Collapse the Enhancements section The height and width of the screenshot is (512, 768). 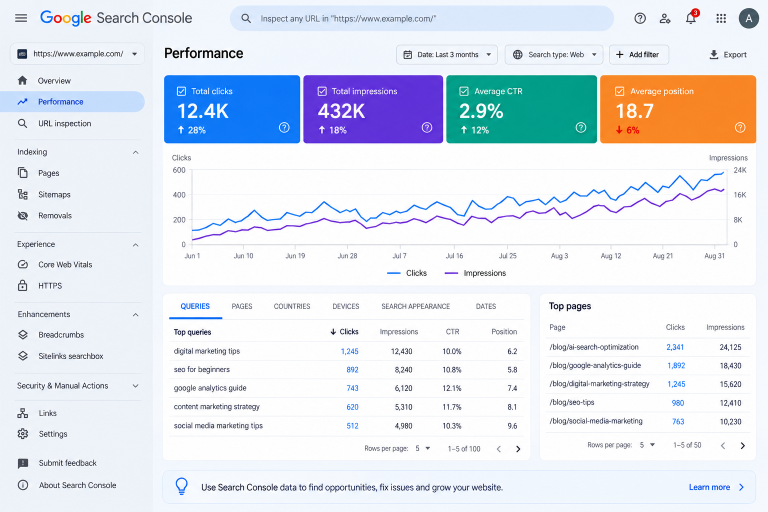click(x=136, y=315)
